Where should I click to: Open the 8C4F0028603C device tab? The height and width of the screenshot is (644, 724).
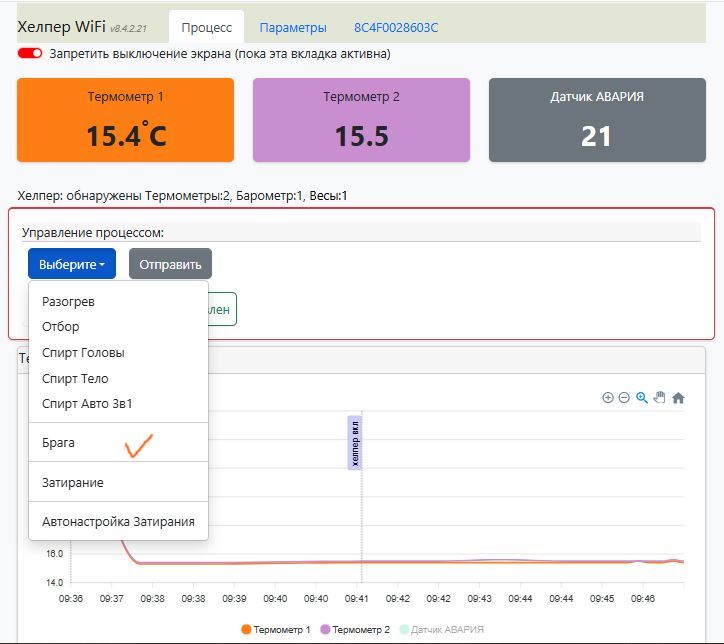coord(396,27)
